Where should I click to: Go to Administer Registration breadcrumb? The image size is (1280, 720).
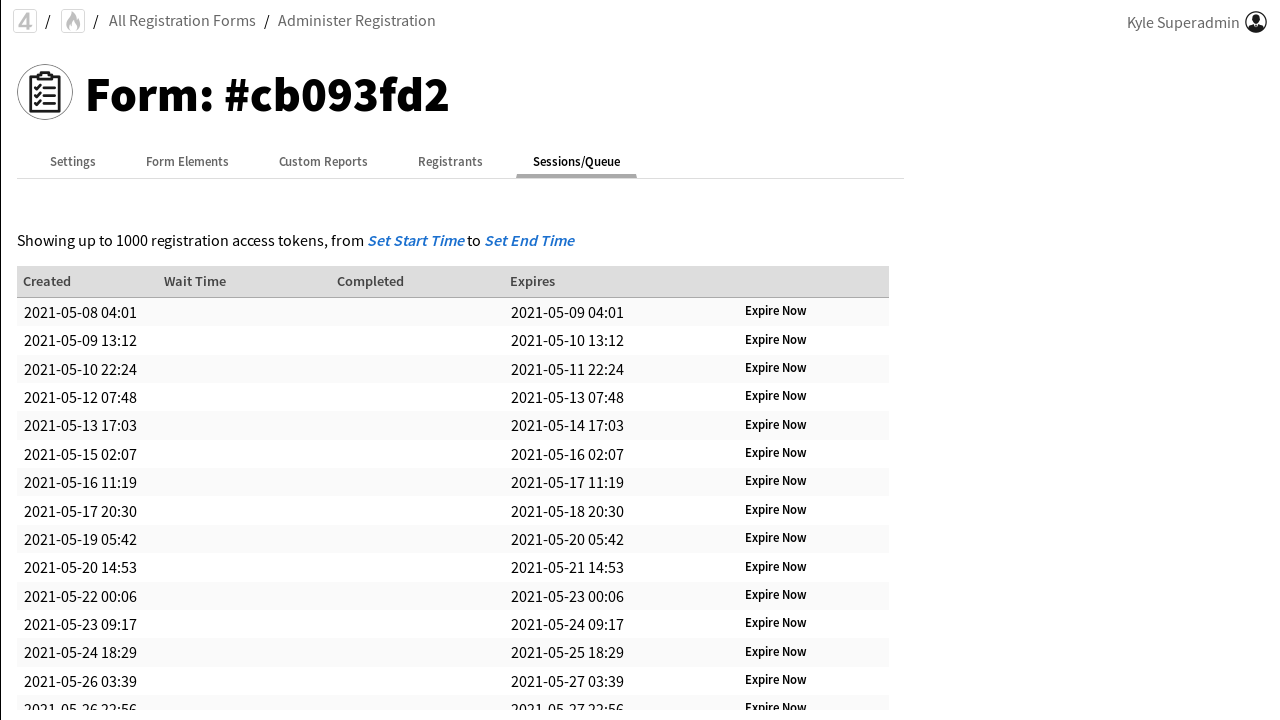tap(356, 21)
